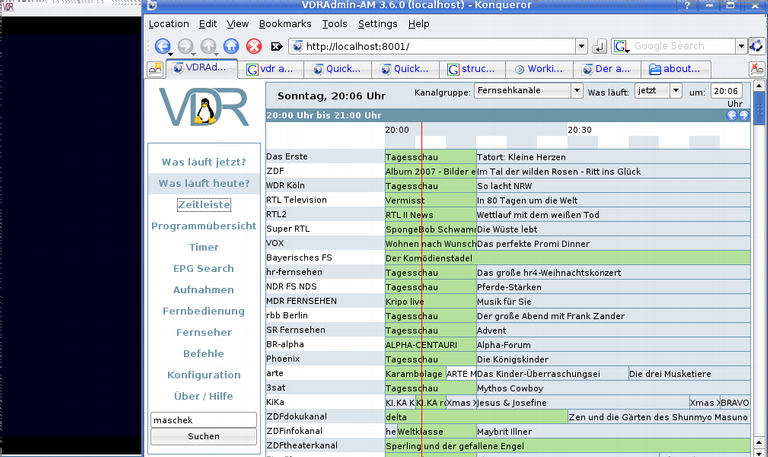Clear the location bar icon

tap(277, 46)
